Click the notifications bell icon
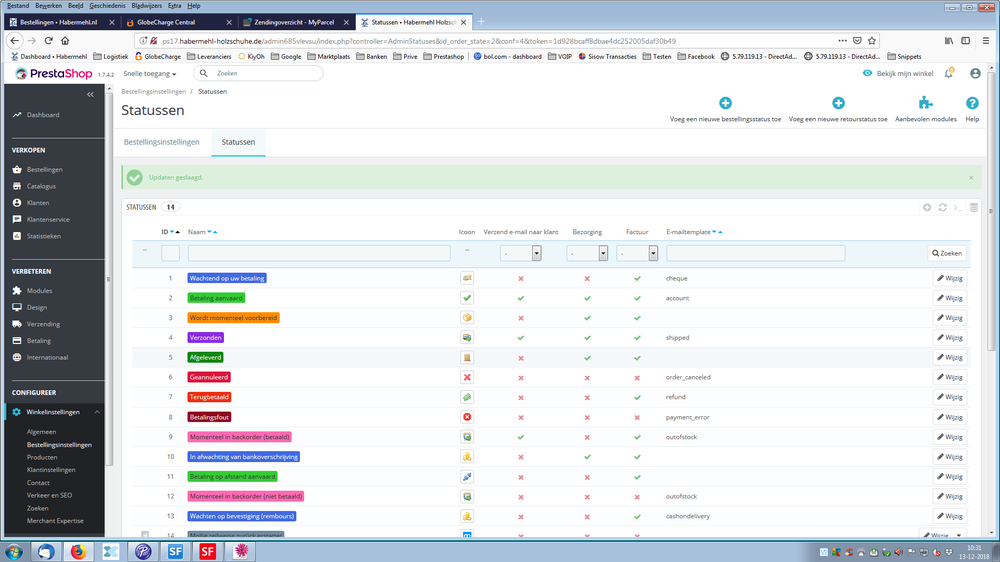Screen dimensions: 1000x562 [x=949, y=73]
